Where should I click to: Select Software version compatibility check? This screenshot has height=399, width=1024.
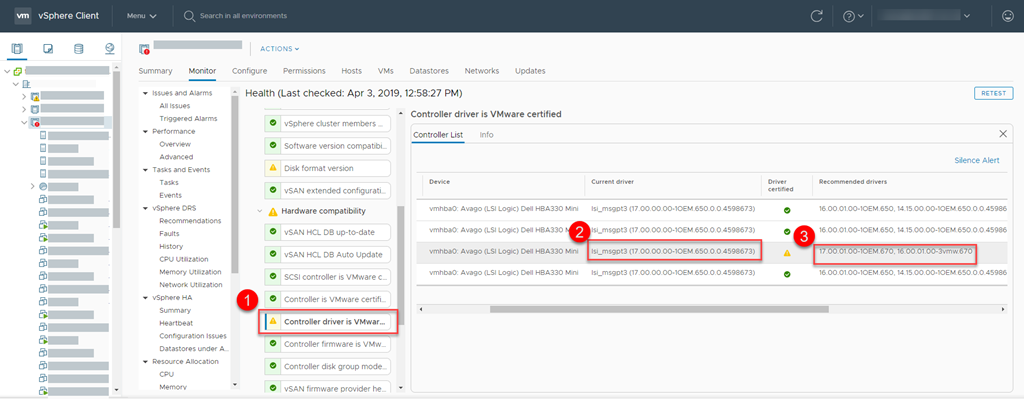[327, 146]
